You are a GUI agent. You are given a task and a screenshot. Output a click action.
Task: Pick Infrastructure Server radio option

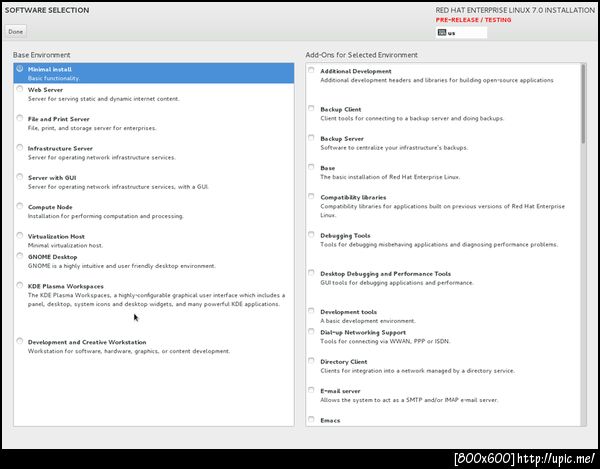click(x=20, y=148)
